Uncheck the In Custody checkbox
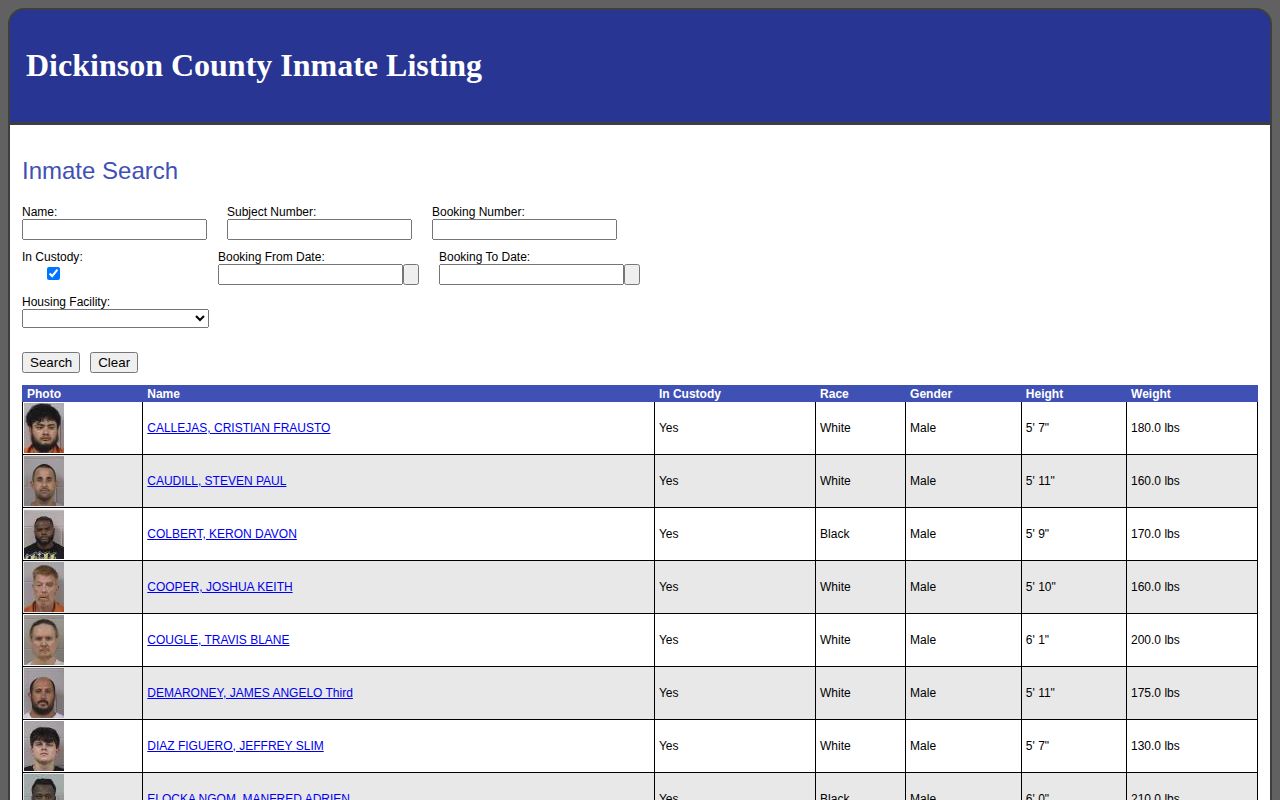Viewport: 1280px width, 800px height. pyautogui.click(x=54, y=273)
